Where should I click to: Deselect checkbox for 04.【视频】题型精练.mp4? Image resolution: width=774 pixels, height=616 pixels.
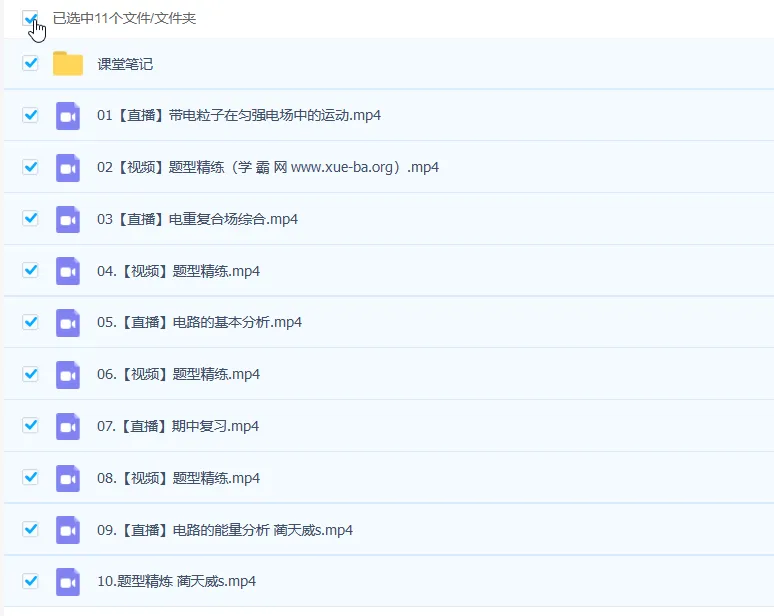tap(30, 270)
